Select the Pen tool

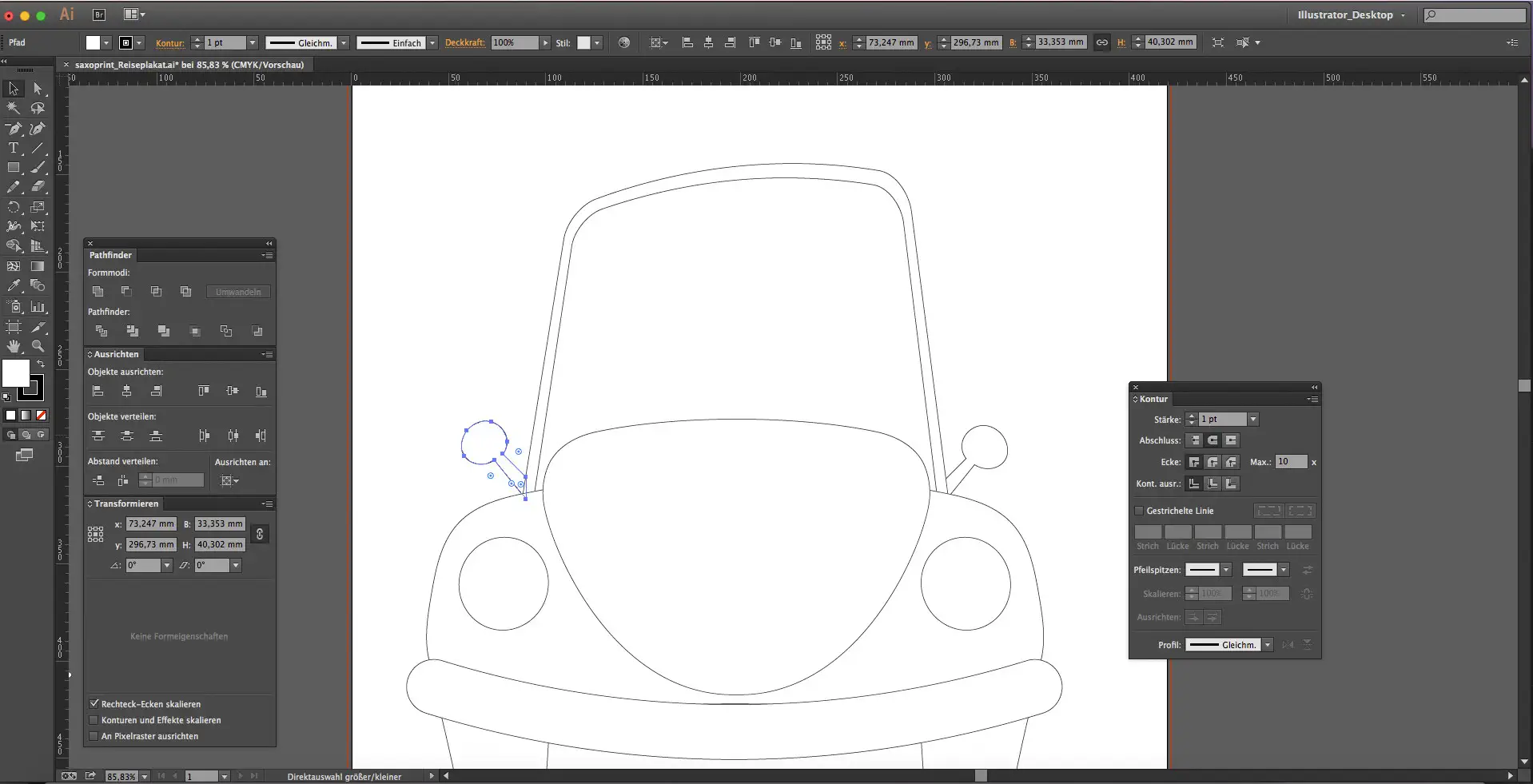14,129
